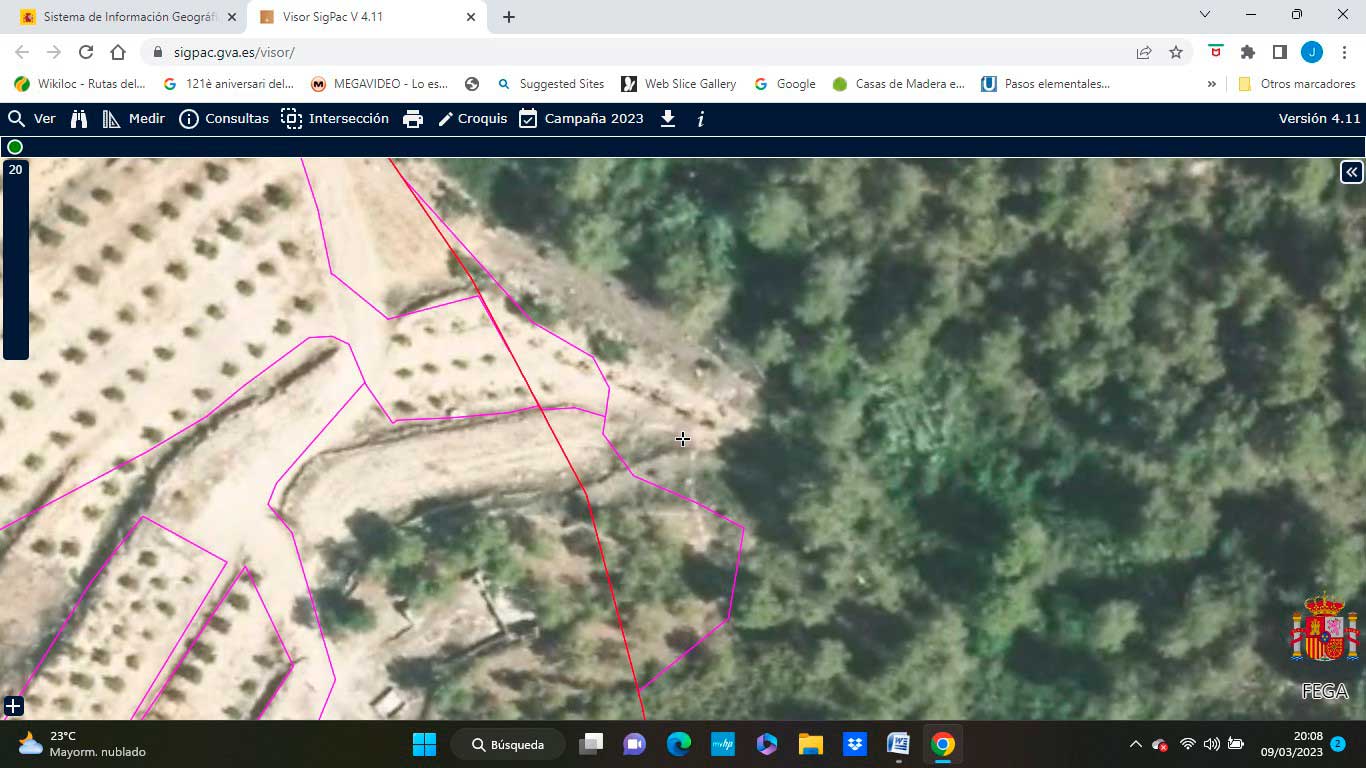
Task: Click the download icon in toolbar
Action: coord(668,119)
